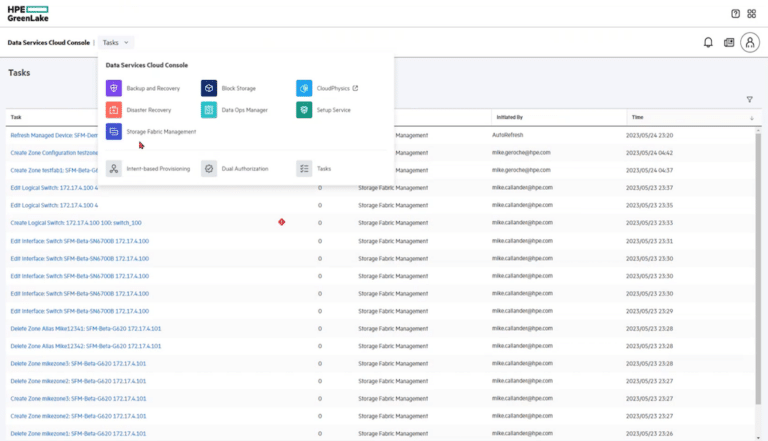768x441 pixels.
Task: Open Delete Zone Alias Mike12341 task
Action: pos(86,329)
